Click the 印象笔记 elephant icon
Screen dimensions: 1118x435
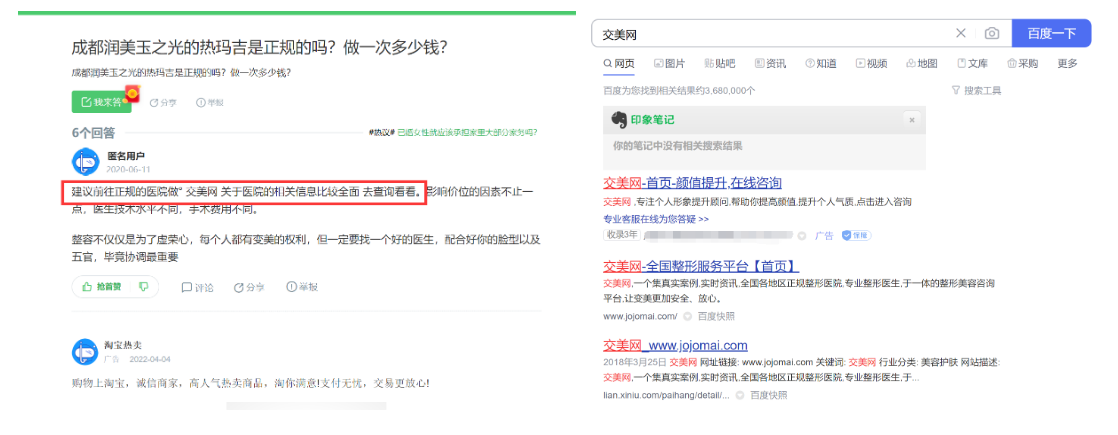click(618, 120)
